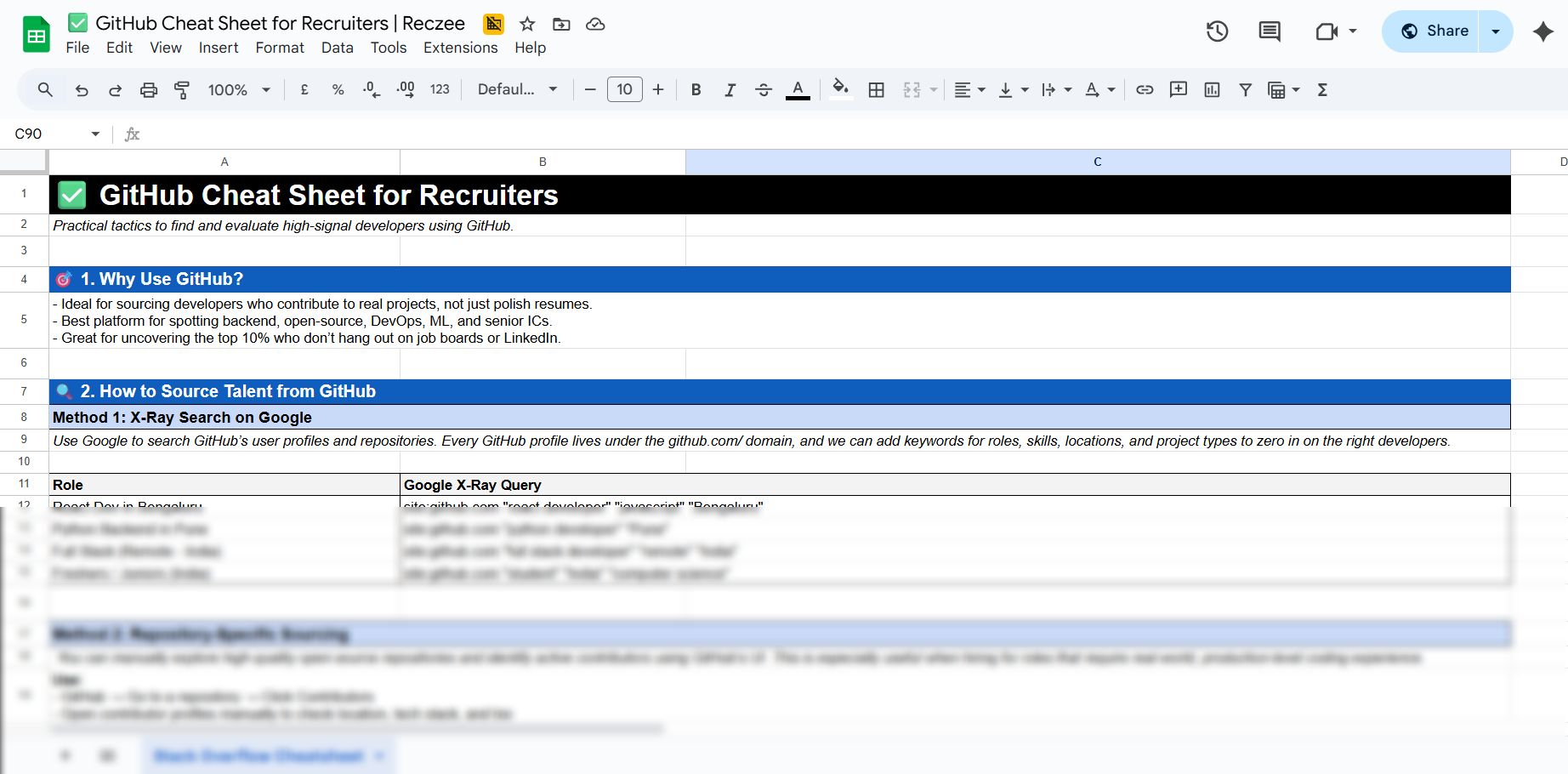Open the Default font dropdown
The image size is (1568, 774).
tap(517, 89)
